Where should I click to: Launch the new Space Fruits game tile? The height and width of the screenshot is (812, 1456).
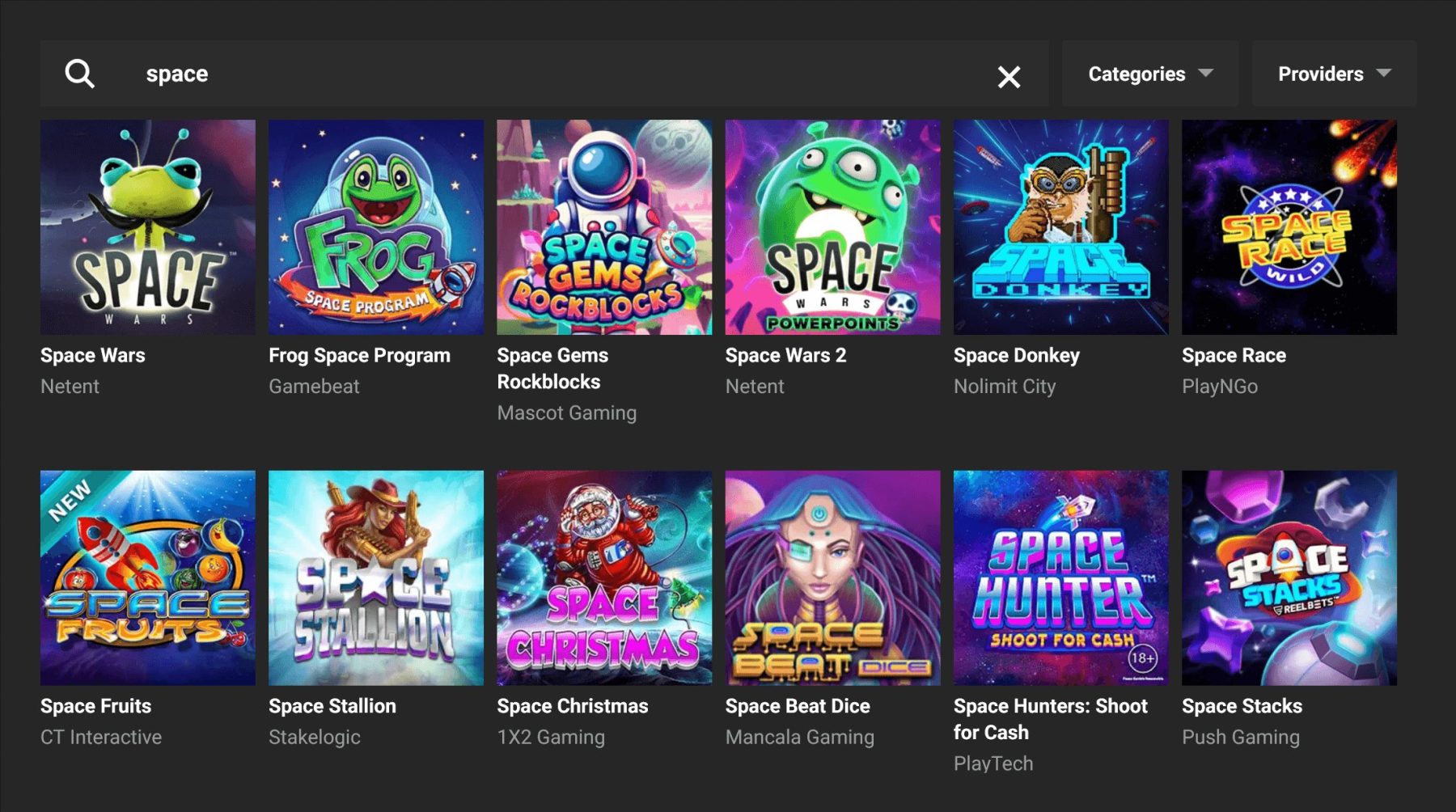click(x=148, y=577)
